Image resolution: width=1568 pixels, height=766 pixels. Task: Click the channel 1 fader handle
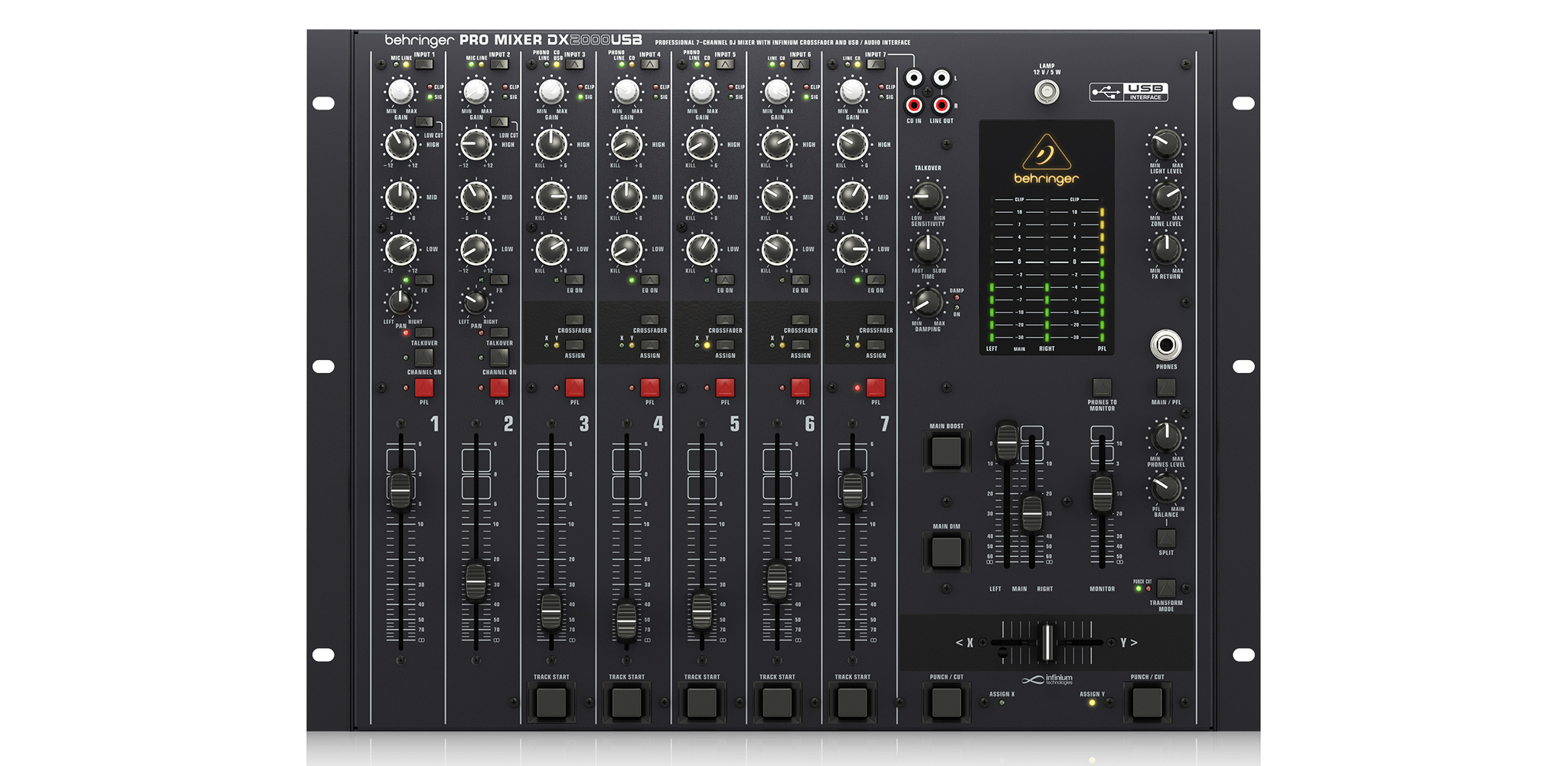(400, 490)
